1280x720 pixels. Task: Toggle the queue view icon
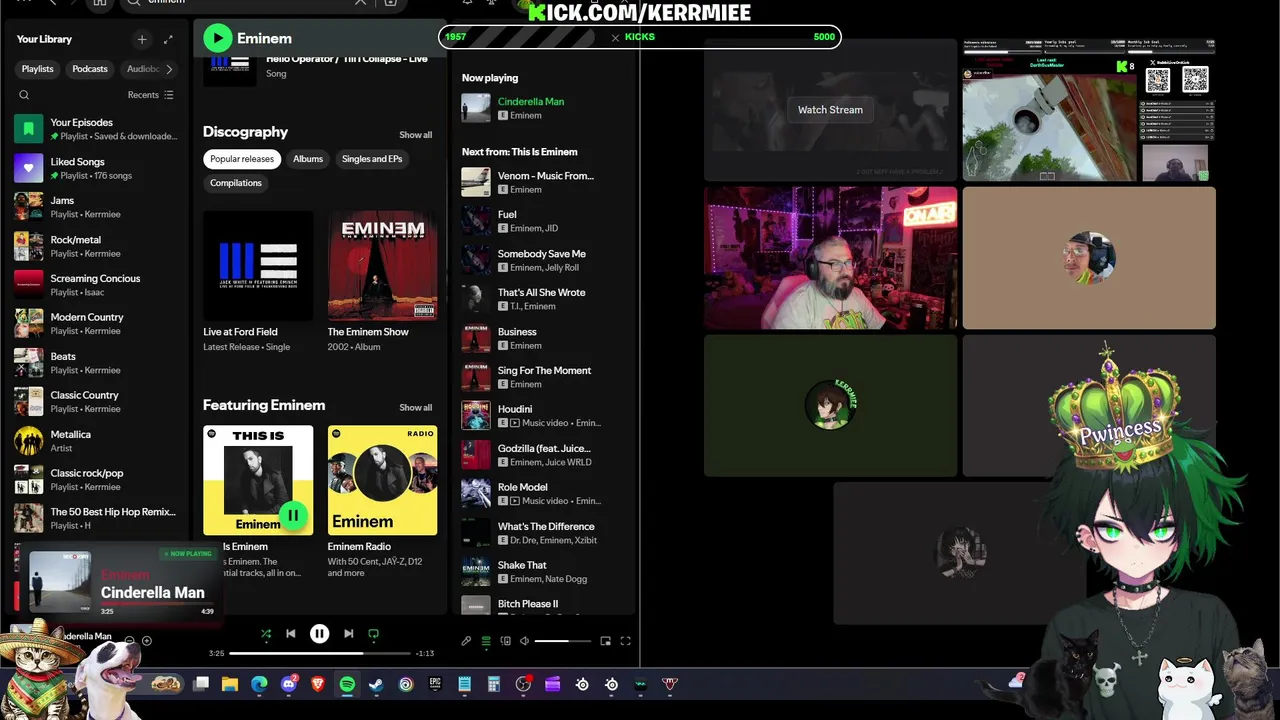pyautogui.click(x=486, y=641)
